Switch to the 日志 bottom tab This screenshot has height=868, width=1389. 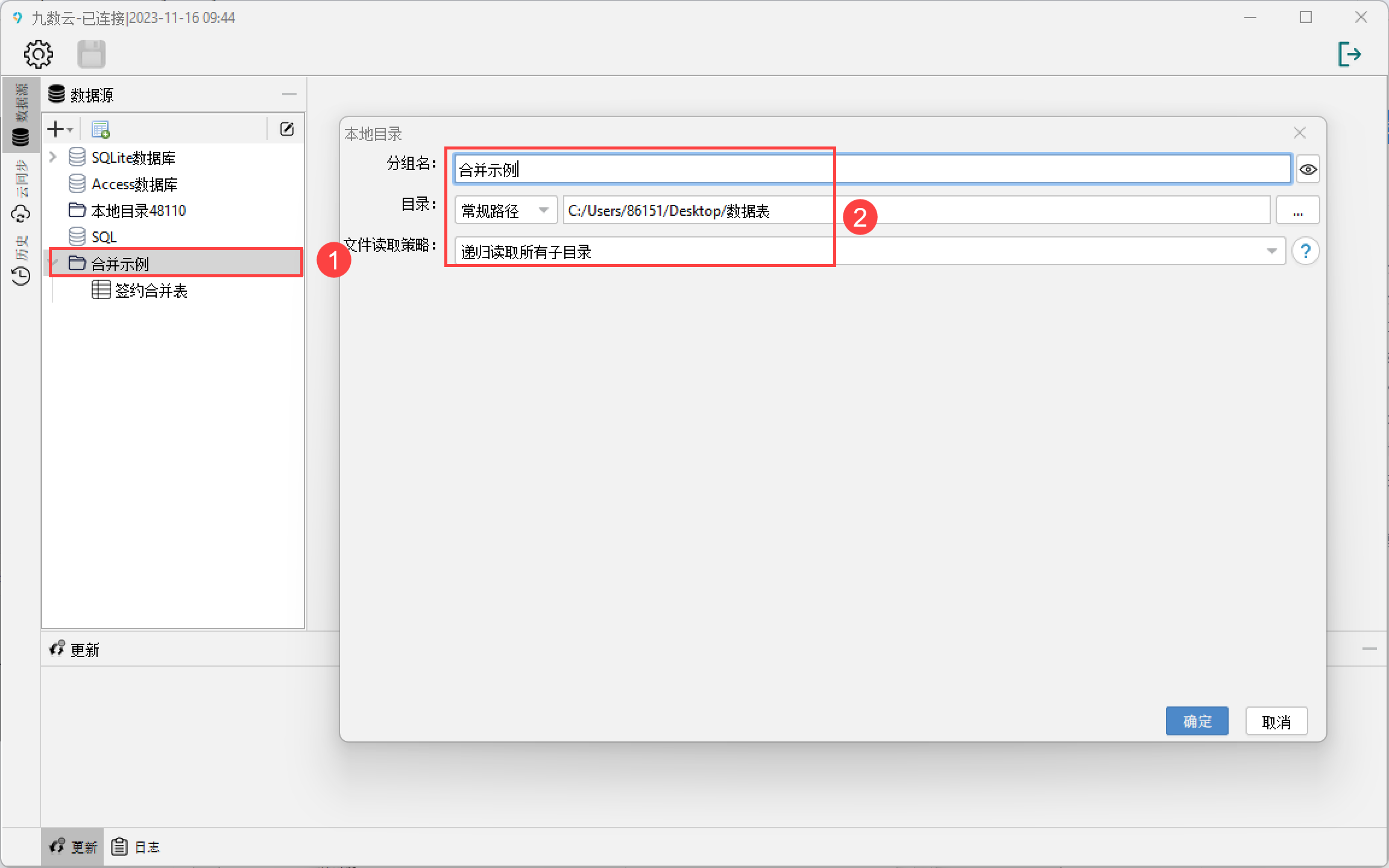click(x=137, y=847)
